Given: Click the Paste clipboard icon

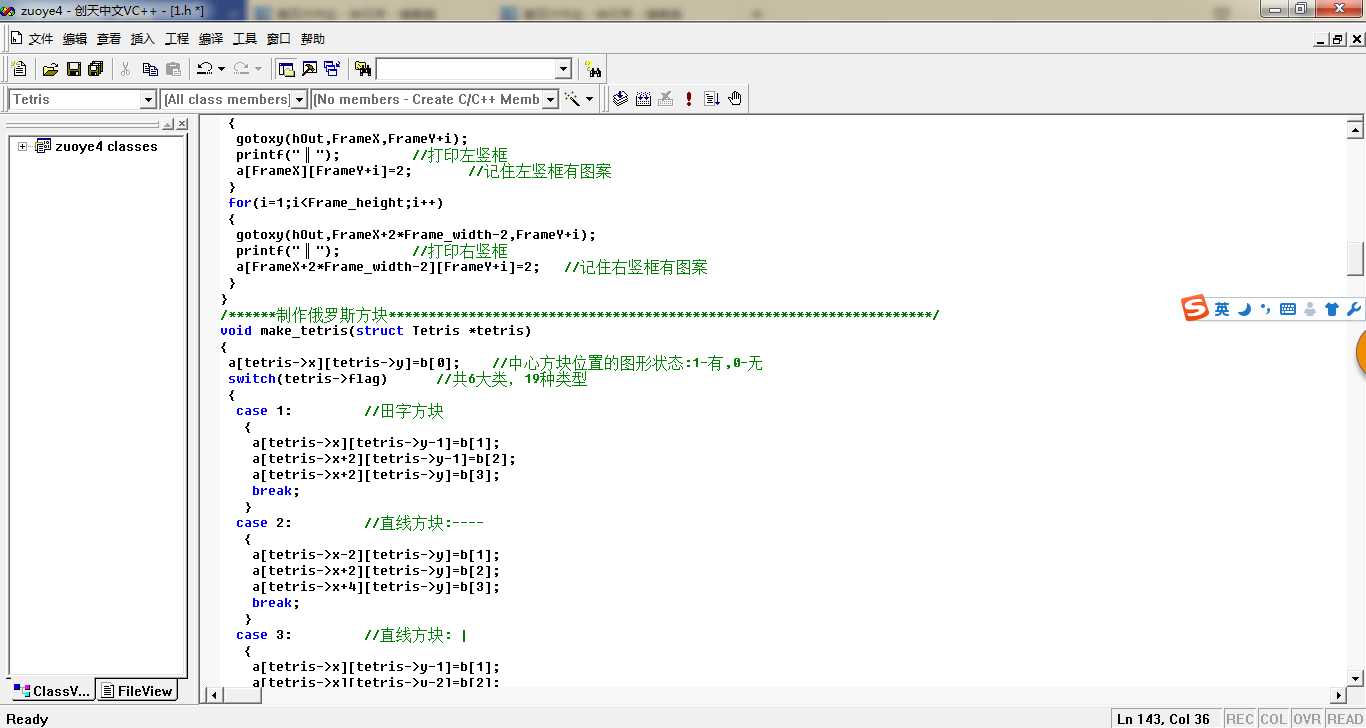Looking at the screenshot, I should click(x=173, y=69).
